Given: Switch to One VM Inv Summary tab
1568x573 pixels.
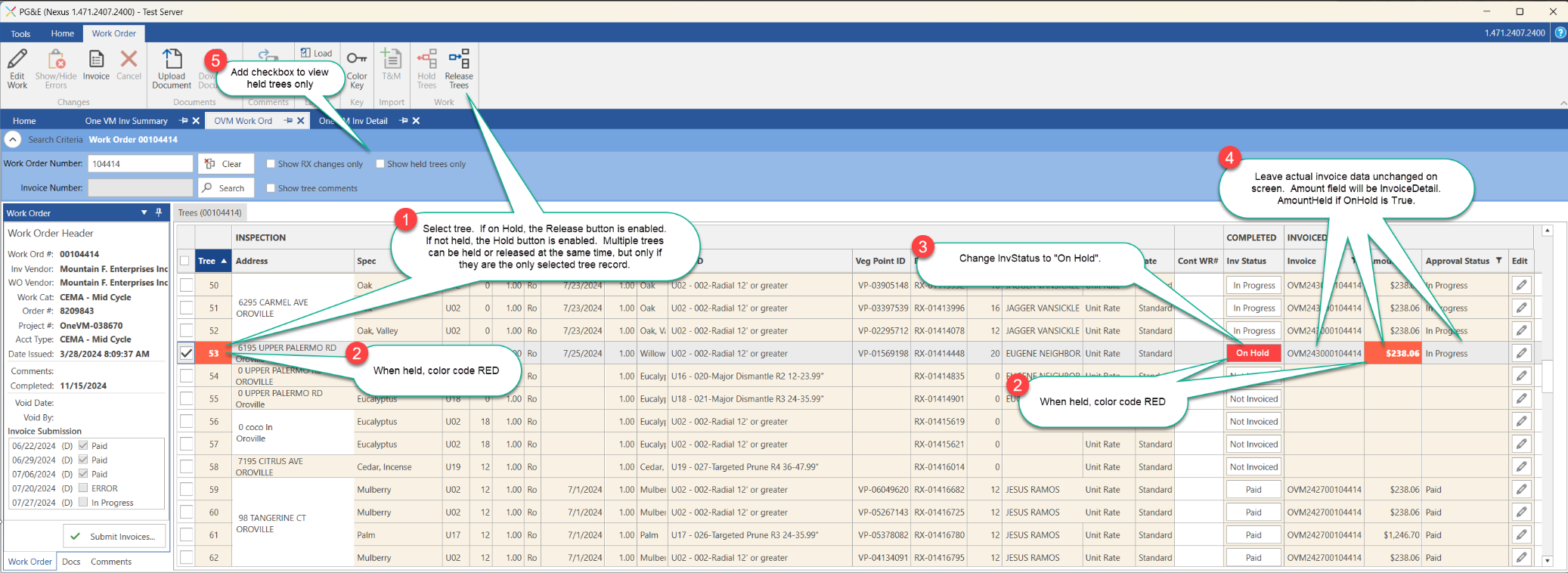Looking at the screenshot, I should 126,121.
